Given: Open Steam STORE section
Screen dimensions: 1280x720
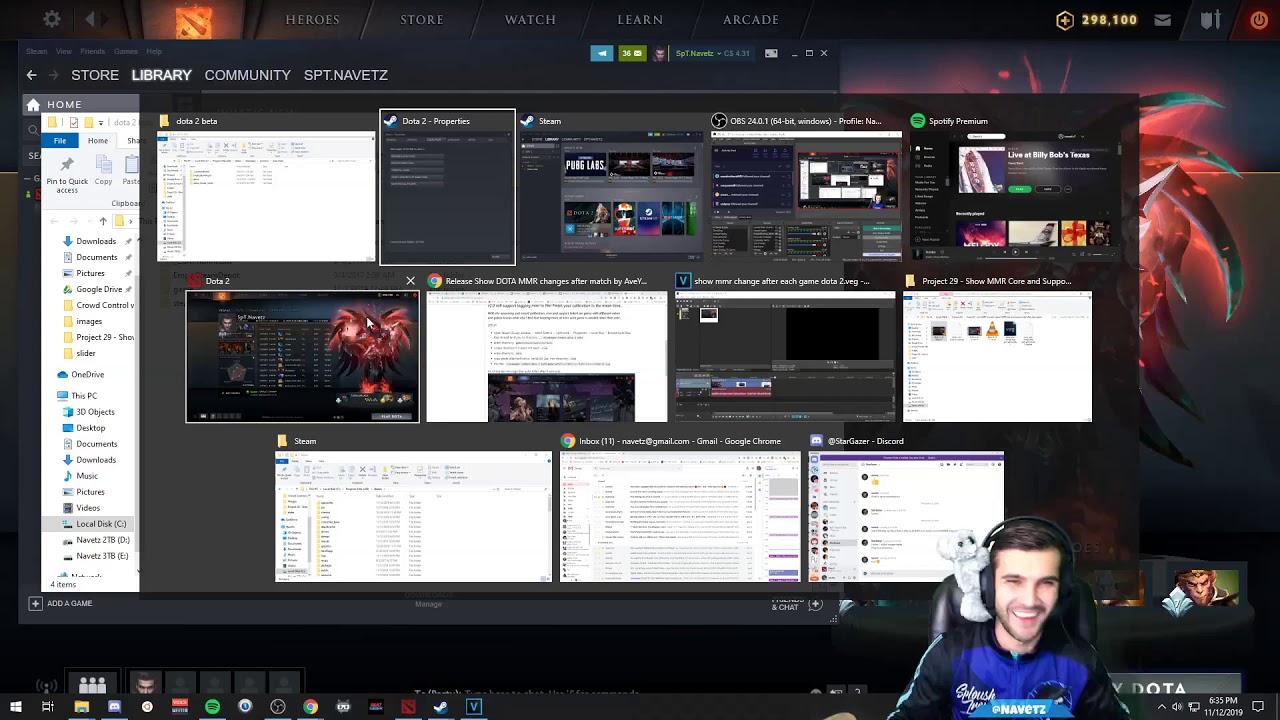Looking at the screenshot, I should pyautogui.click(x=95, y=75).
